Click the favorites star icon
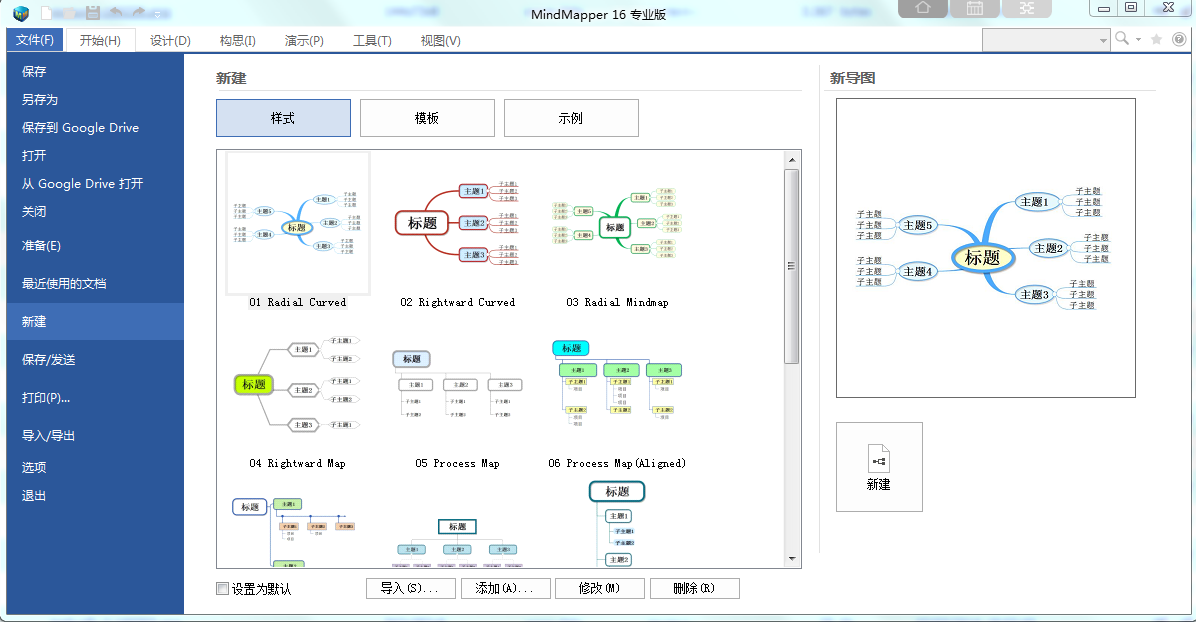This screenshot has height=622, width=1196. click(x=1156, y=39)
